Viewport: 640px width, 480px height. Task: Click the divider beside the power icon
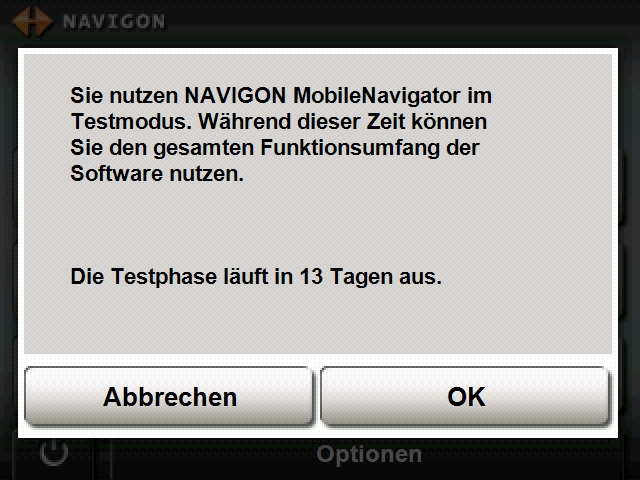point(101,459)
